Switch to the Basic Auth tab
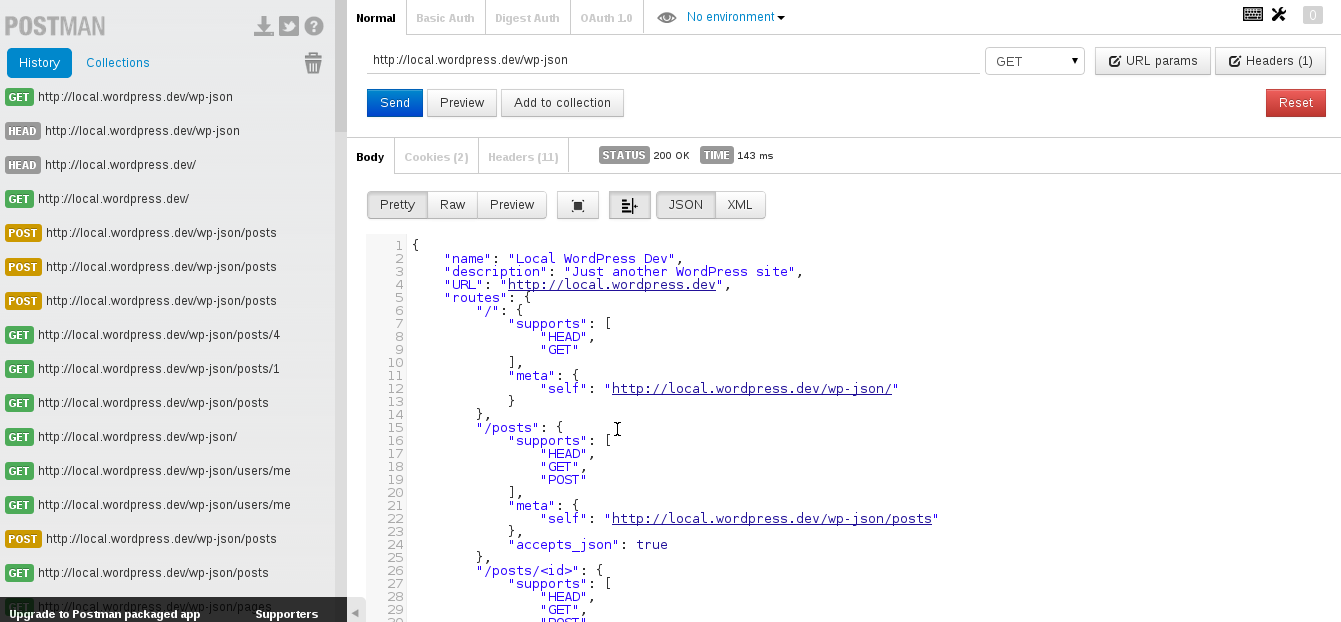 (x=445, y=17)
